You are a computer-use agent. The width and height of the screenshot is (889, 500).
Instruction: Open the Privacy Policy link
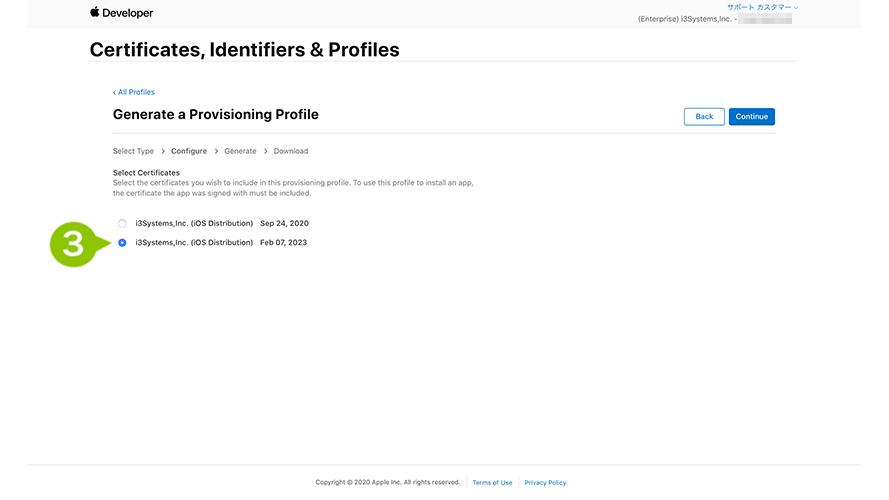pyautogui.click(x=545, y=482)
